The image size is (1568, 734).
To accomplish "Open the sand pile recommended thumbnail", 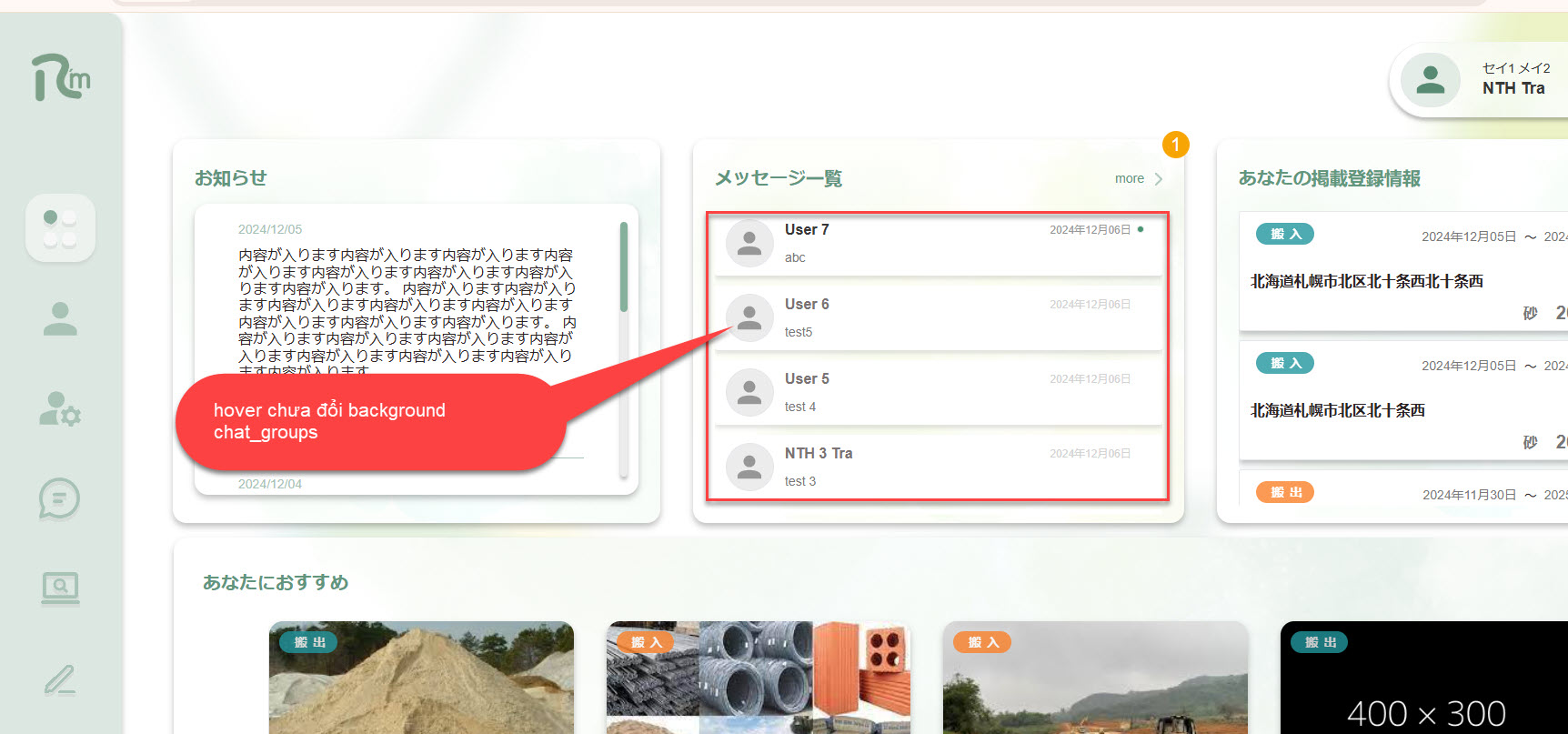I will click(x=421, y=678).
